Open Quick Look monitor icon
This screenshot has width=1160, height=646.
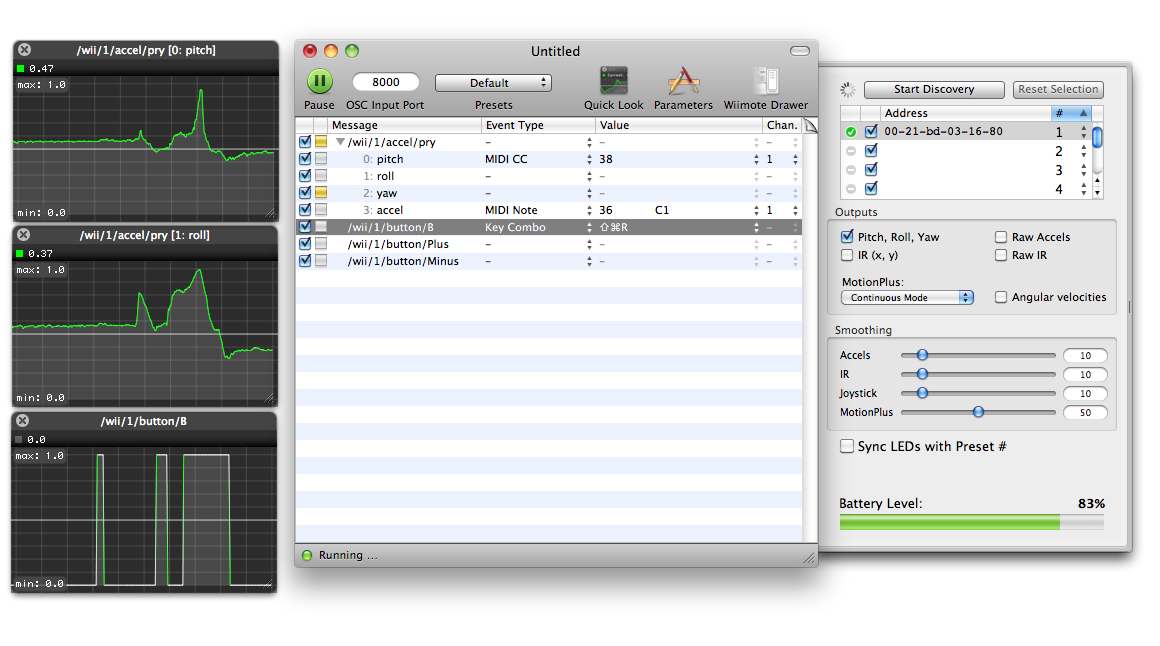tap(613, 81)
